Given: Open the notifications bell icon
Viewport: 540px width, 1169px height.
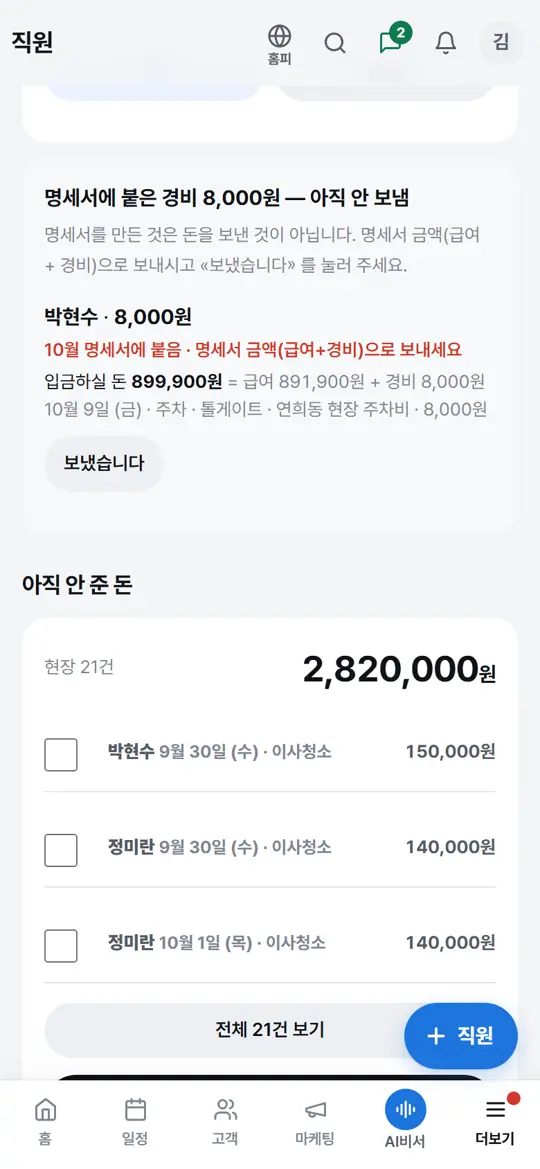Looking at the screenshot, I should pyautogui.click(x=445, y=43).
